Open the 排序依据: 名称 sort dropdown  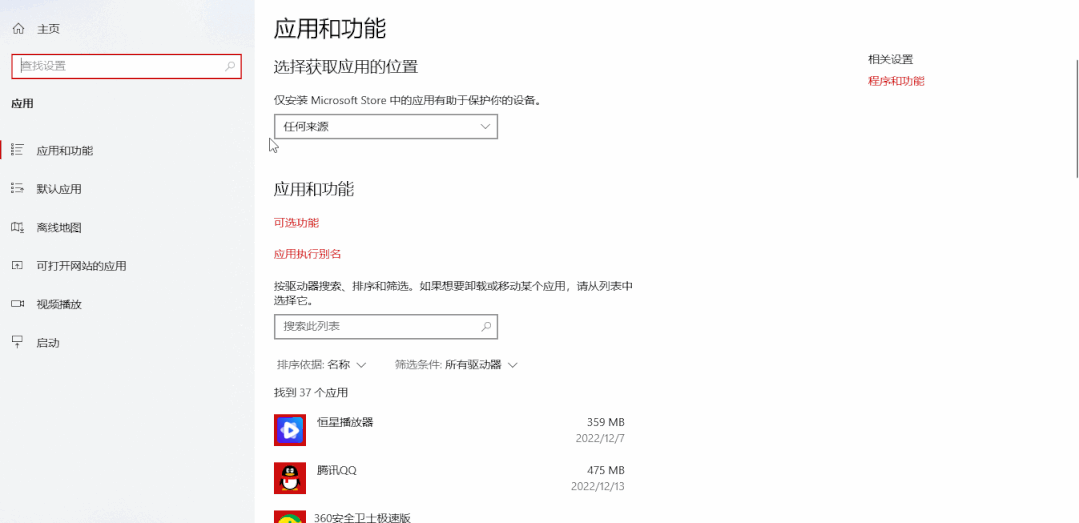pos(321,365)
